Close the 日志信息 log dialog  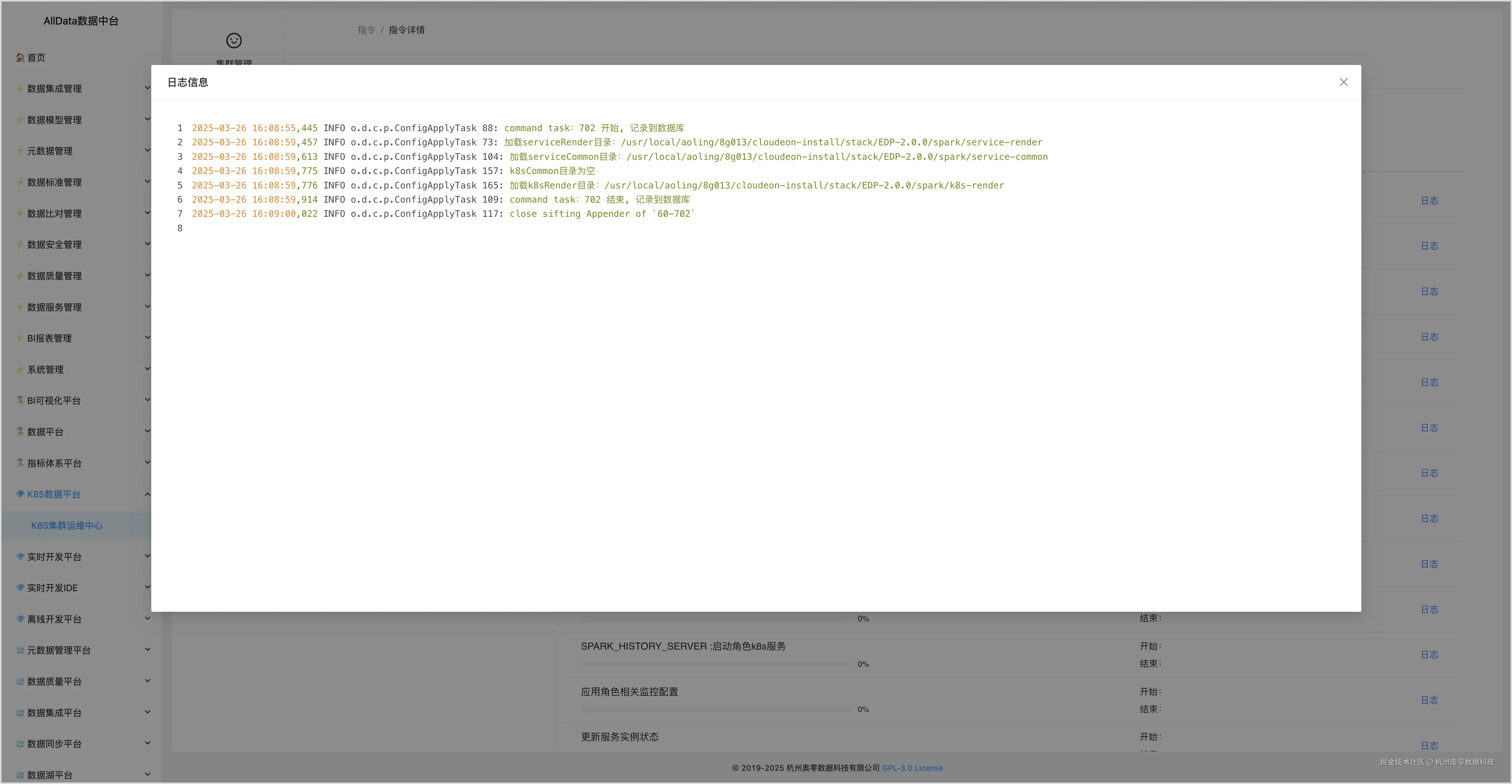click(x=1343, y=82)
